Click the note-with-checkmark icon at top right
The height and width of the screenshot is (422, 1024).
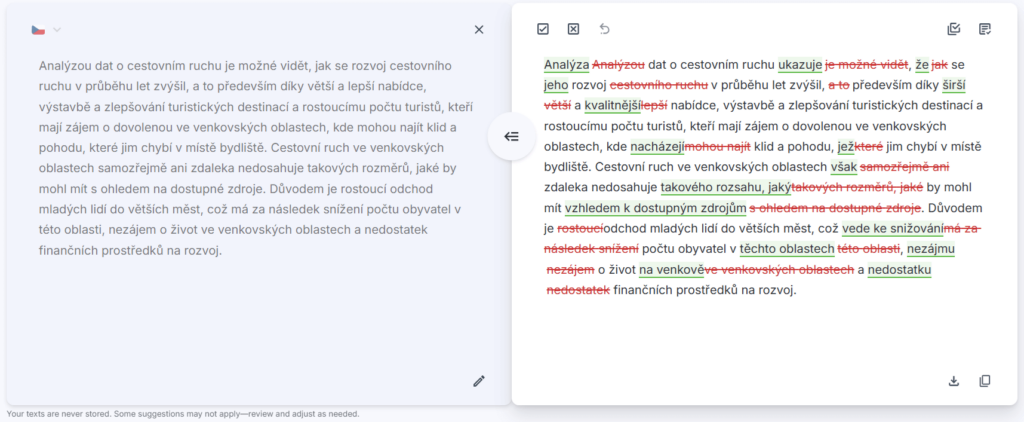click(985, 29)
